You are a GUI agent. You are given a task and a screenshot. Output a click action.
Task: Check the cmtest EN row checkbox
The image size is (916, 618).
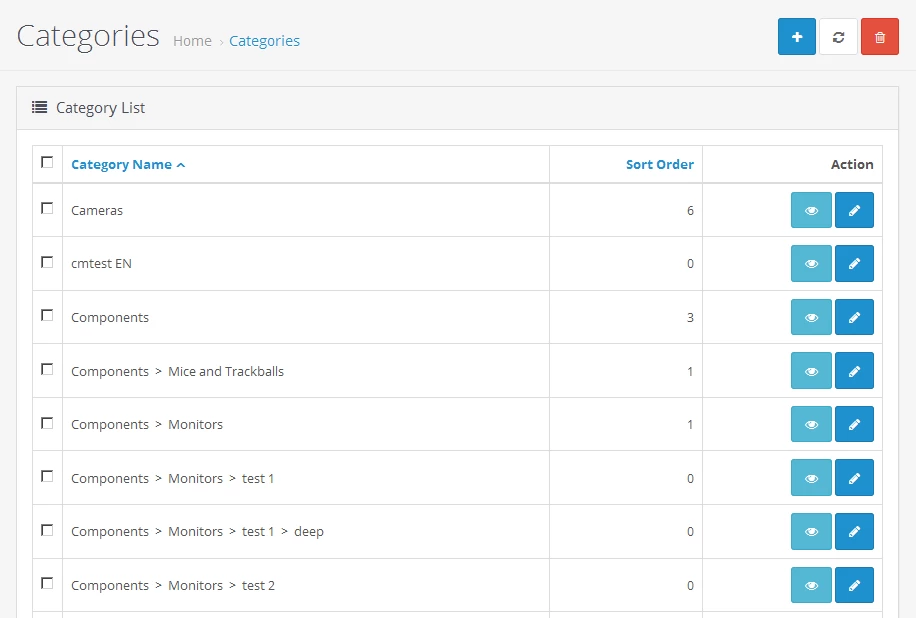[x=47, y=262]
